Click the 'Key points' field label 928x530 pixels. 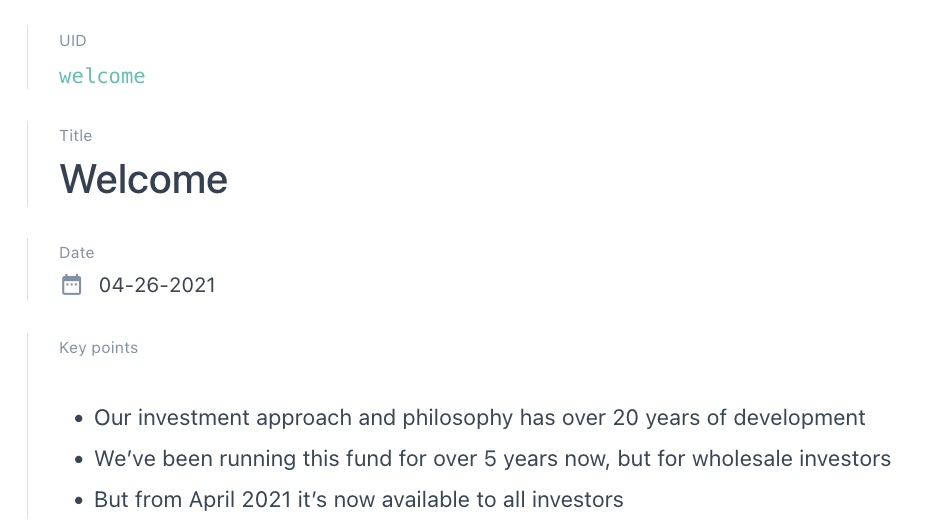(98, 347)
